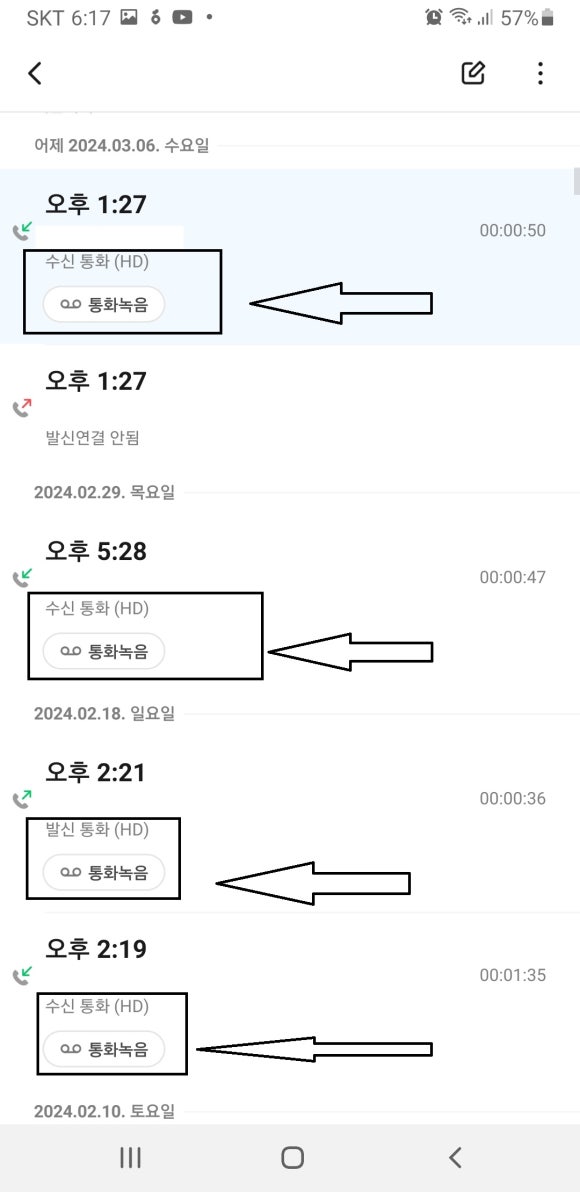The image size is (580, 1192).
Task: Play 통화녹음 for the 00:00:50 call
Action: tap(104, 304)
